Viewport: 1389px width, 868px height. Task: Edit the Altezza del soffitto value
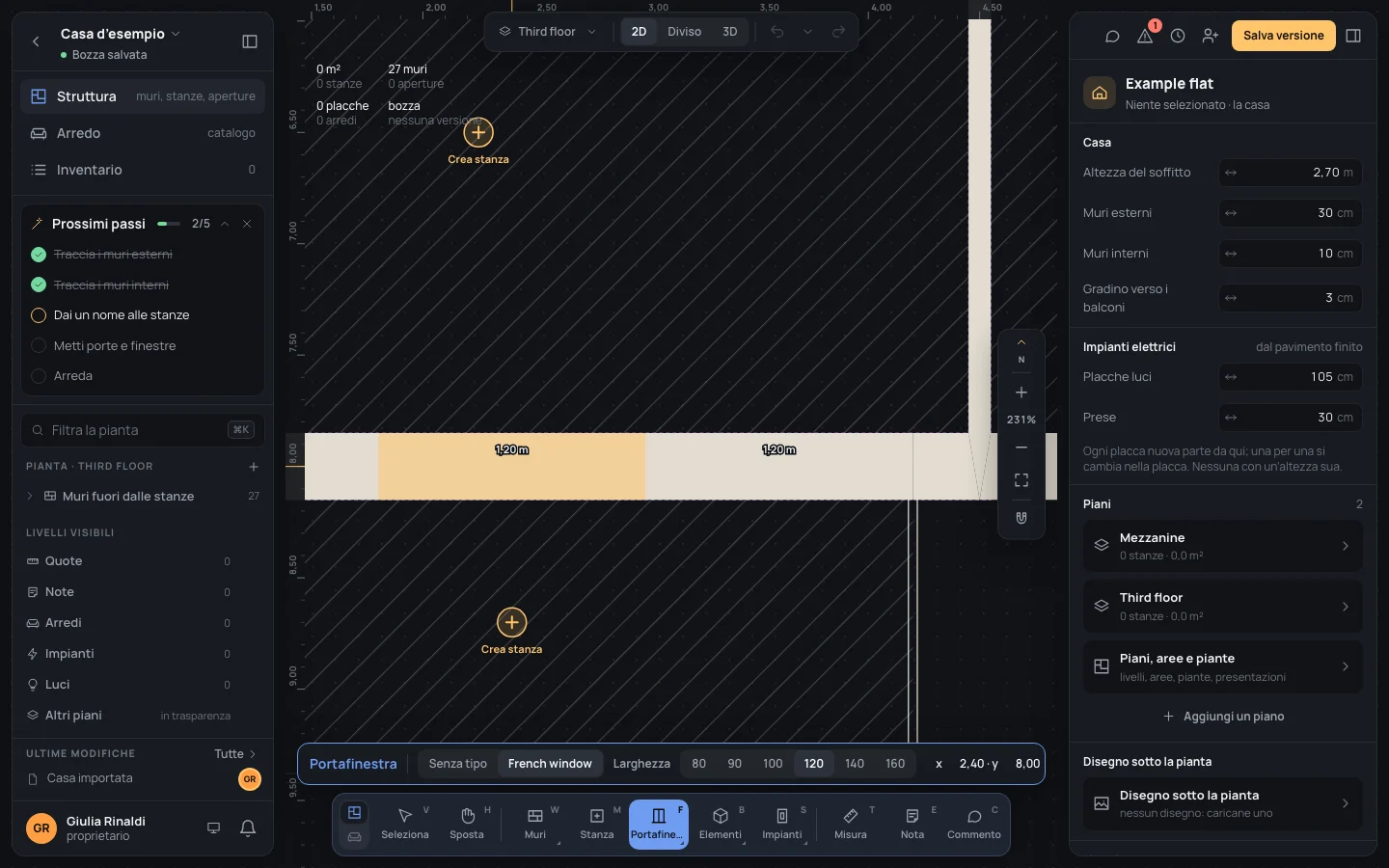pyautogui.click(x=1291, y=173)
